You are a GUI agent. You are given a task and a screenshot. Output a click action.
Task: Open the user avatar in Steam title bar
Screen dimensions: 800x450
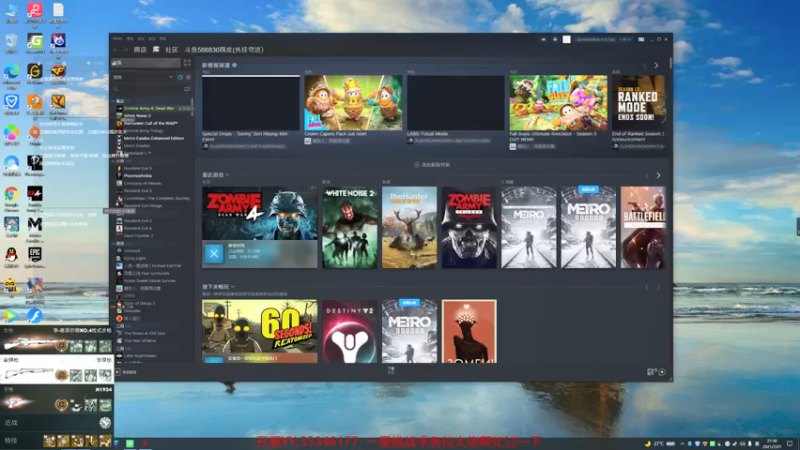(x=566, y=39)
